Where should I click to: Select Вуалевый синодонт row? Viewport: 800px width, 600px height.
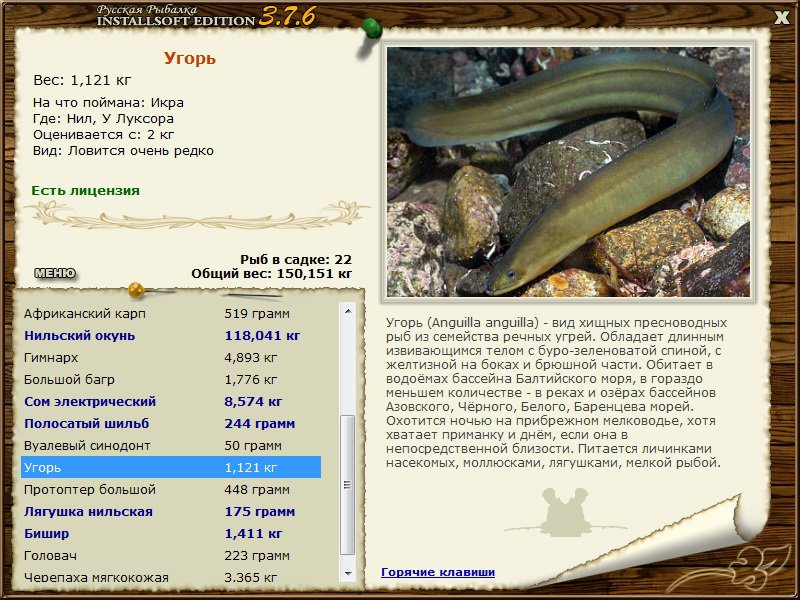click(171, 445)
